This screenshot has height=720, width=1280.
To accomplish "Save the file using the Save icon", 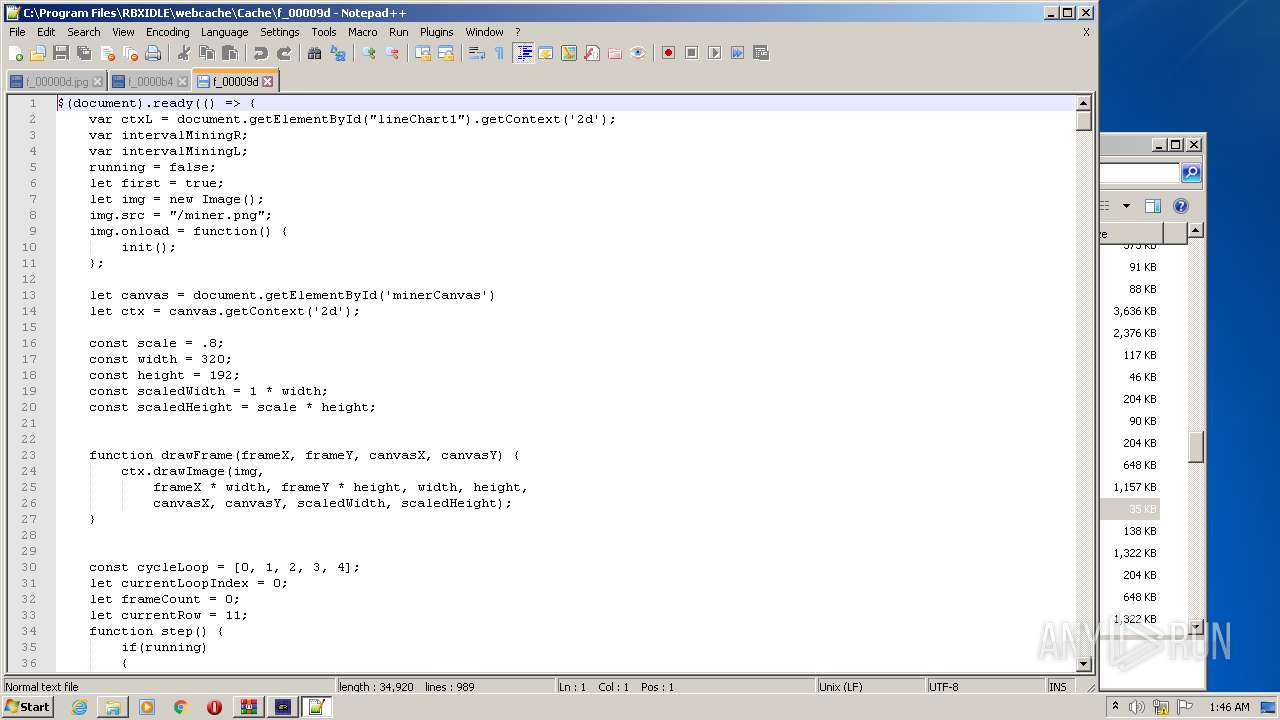I will point(61,53).
